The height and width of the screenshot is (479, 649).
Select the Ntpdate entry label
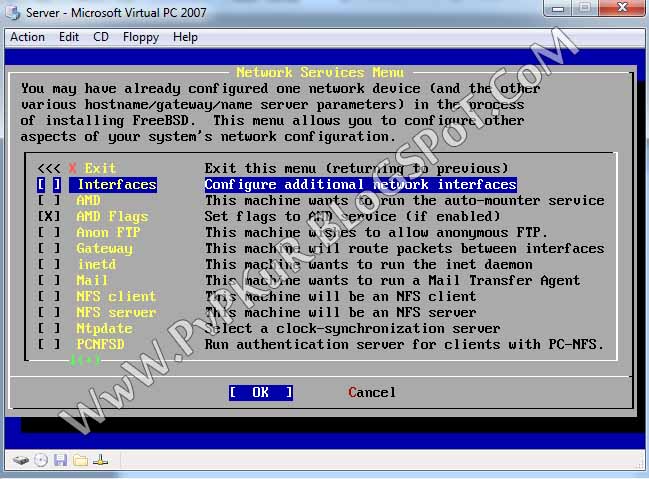[x=104, y=329]
